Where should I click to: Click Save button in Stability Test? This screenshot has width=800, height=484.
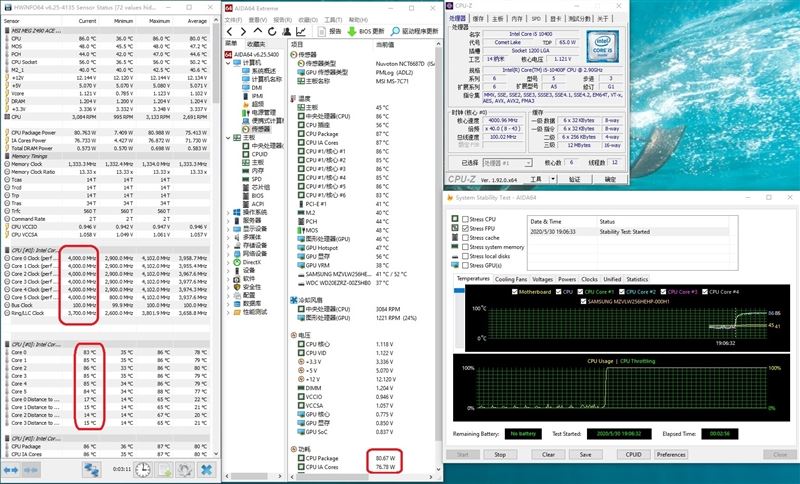(x=585, y=454)
